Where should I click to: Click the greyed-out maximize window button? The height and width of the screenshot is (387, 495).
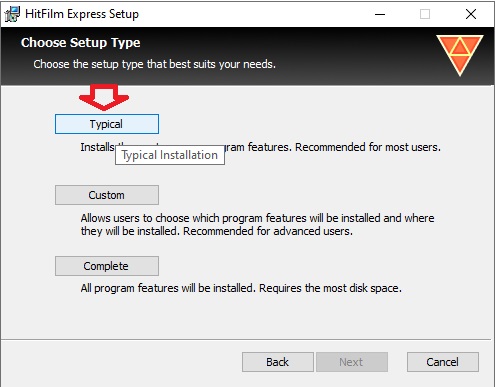point(425,14)
